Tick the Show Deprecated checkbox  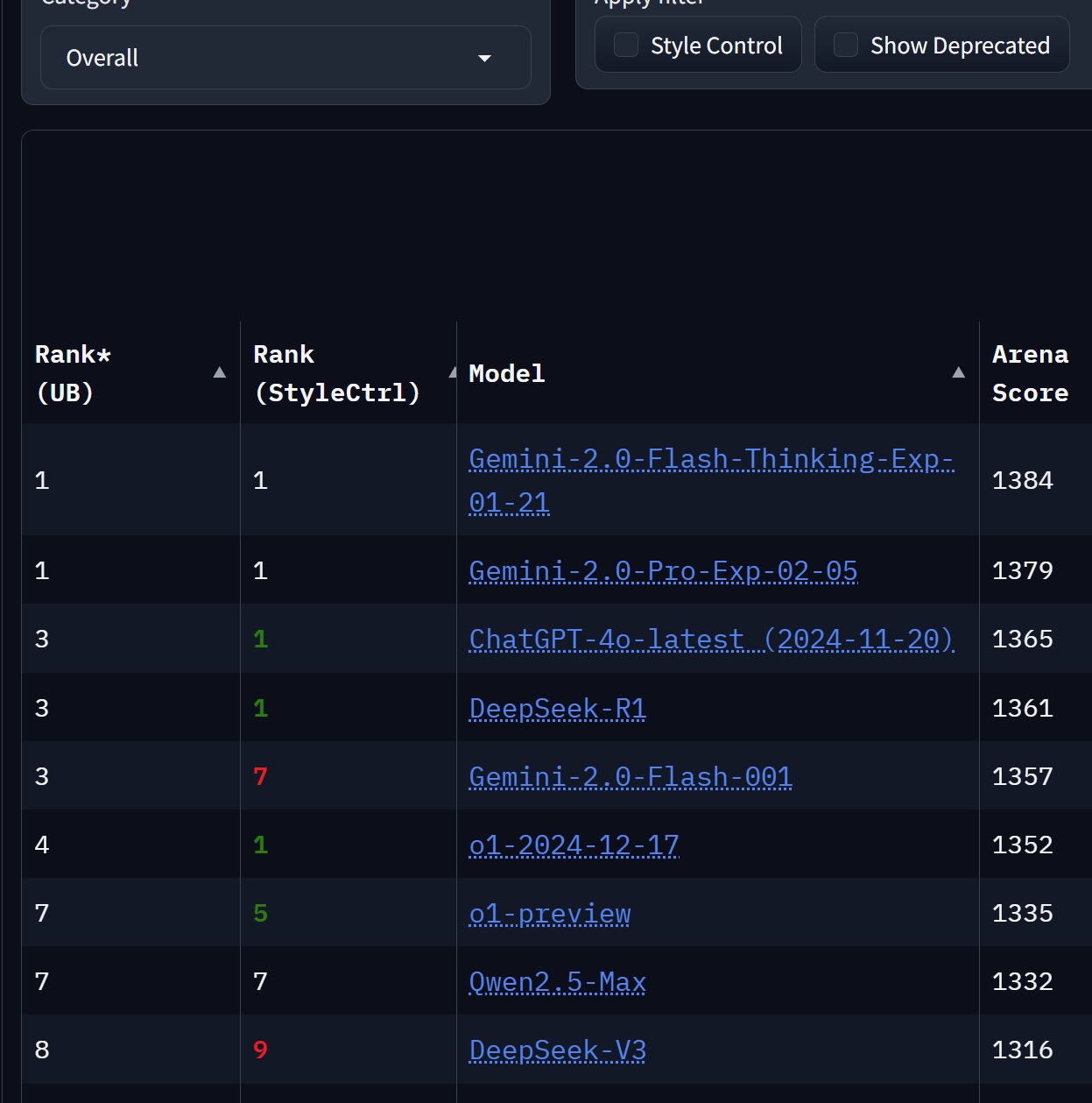pos(846,45)
